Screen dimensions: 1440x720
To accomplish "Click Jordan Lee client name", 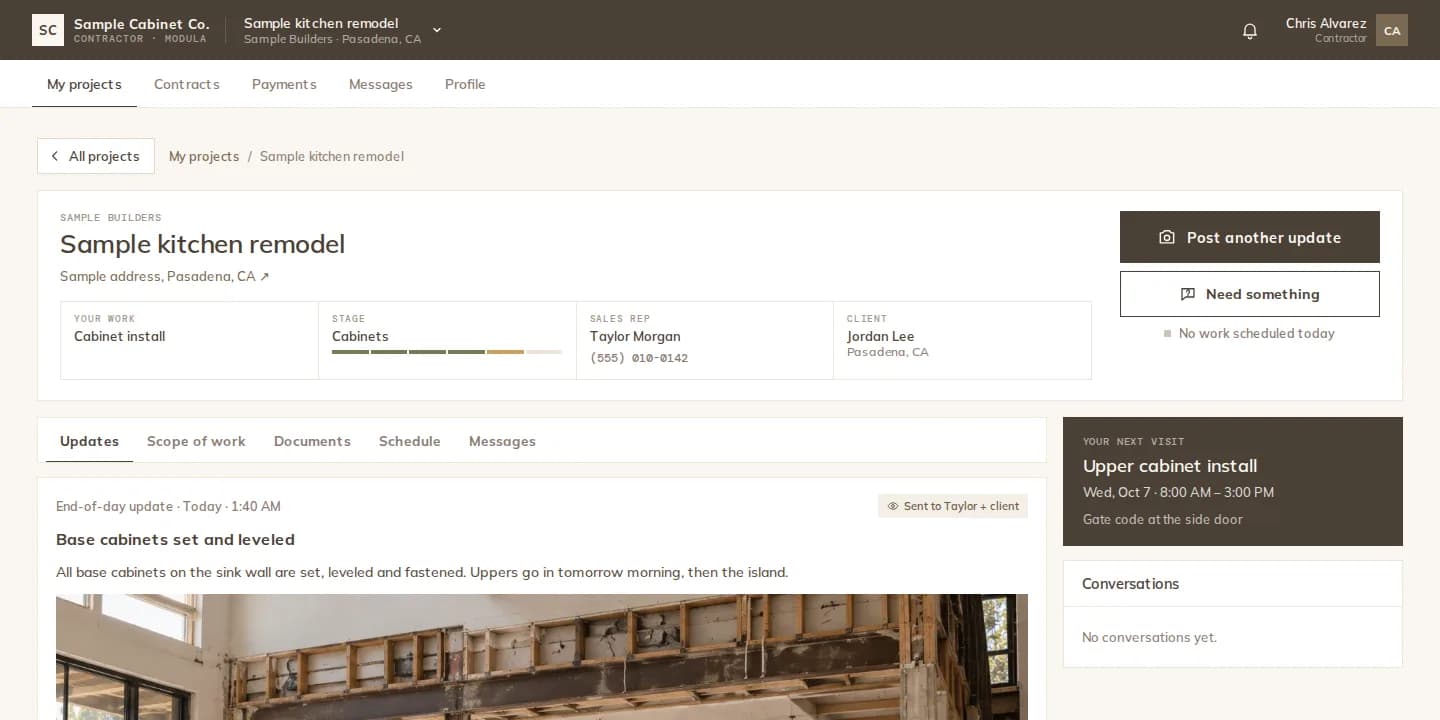I will (880, 337).
